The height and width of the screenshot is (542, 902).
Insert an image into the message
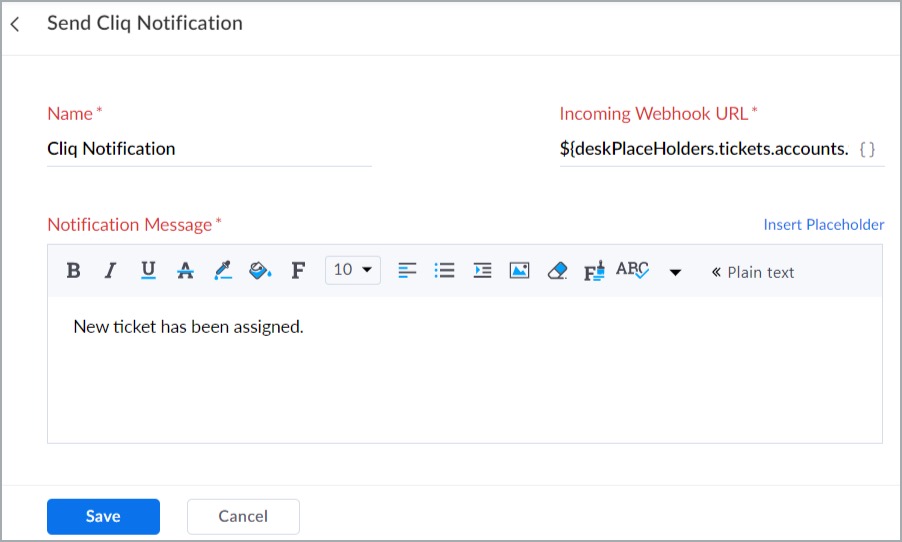(x=519, y=270)
